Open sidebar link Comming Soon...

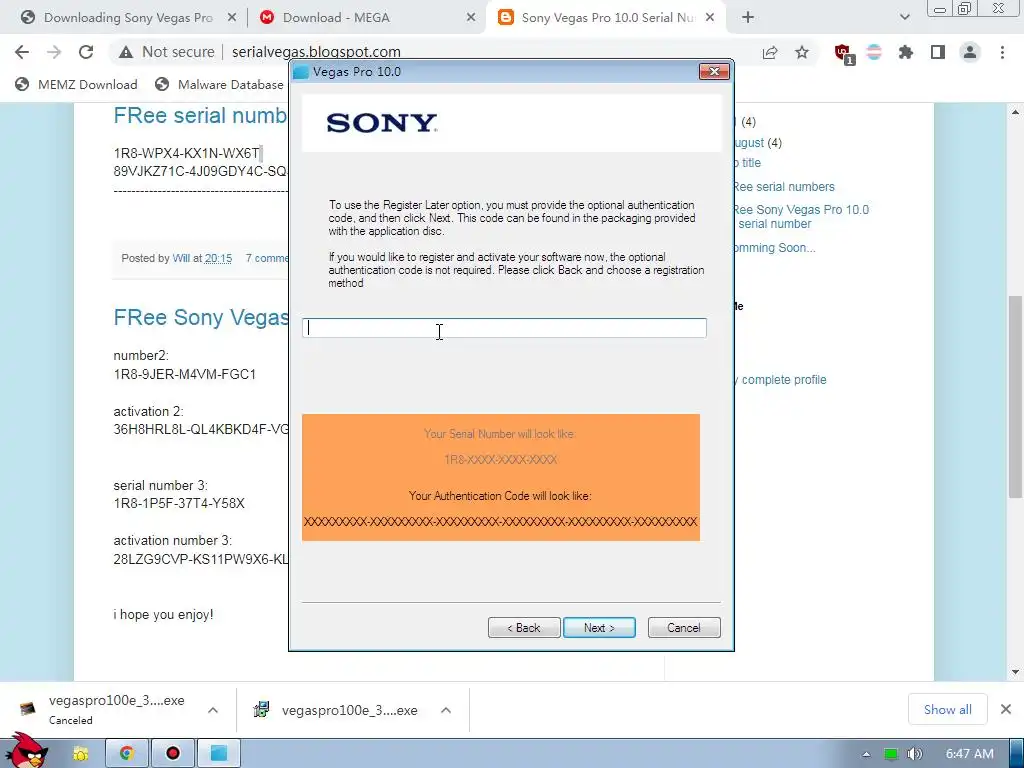click(775, 248)
